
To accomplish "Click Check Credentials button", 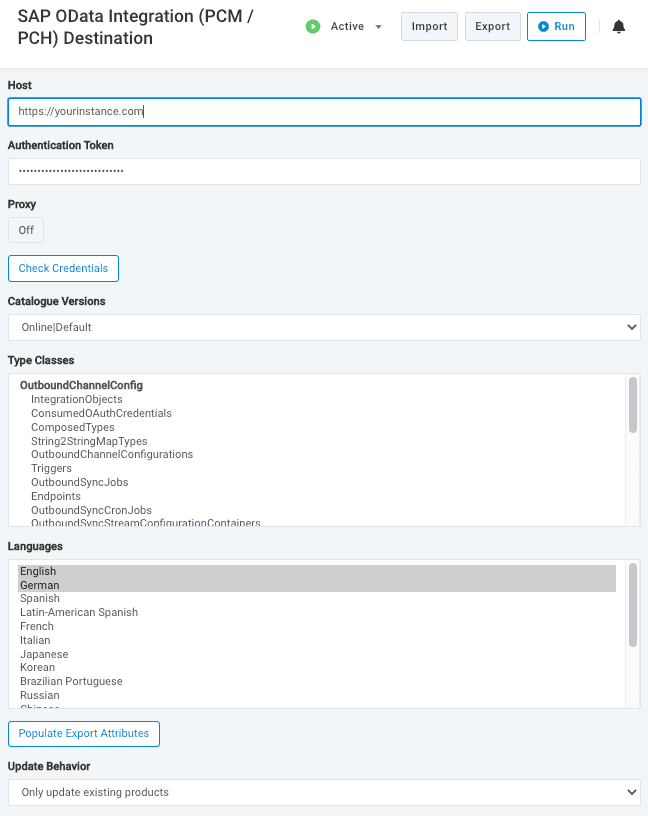I will tap(63, 268).
